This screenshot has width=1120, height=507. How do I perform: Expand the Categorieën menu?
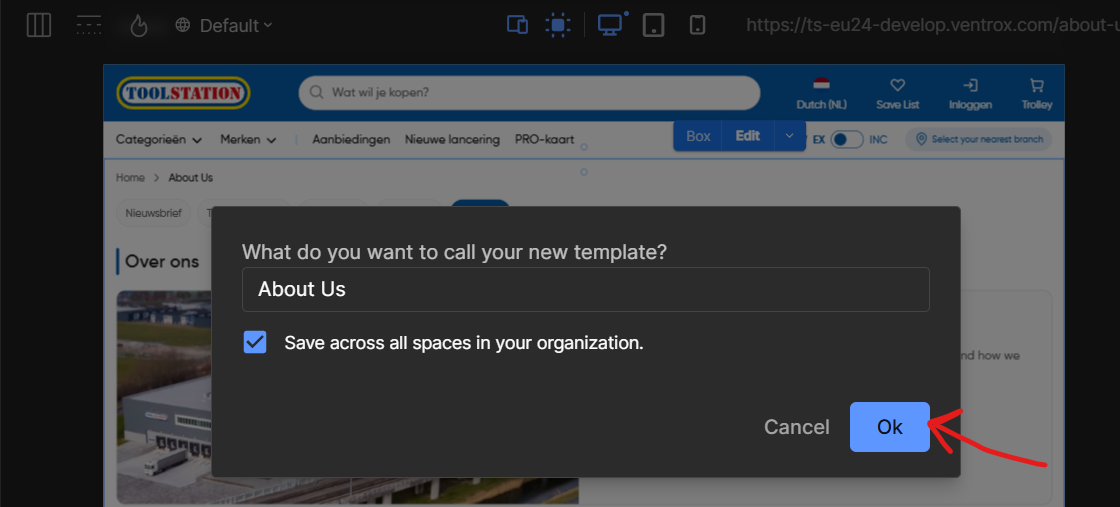[x=159, y=140]
